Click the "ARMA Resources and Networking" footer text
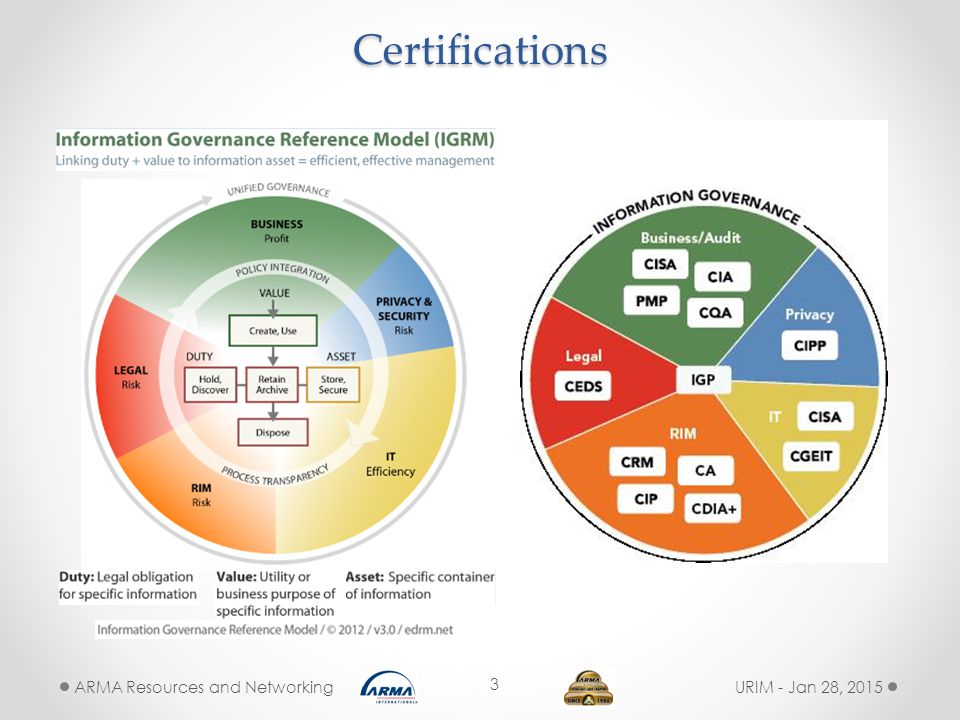960x720 pixels. (204, 687)
